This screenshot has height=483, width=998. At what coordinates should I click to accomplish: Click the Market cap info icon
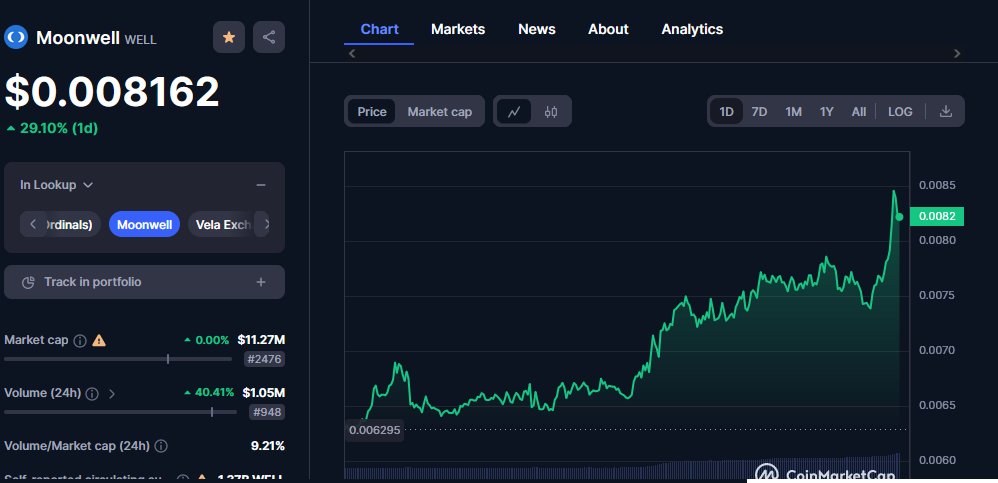click(80, 340)
